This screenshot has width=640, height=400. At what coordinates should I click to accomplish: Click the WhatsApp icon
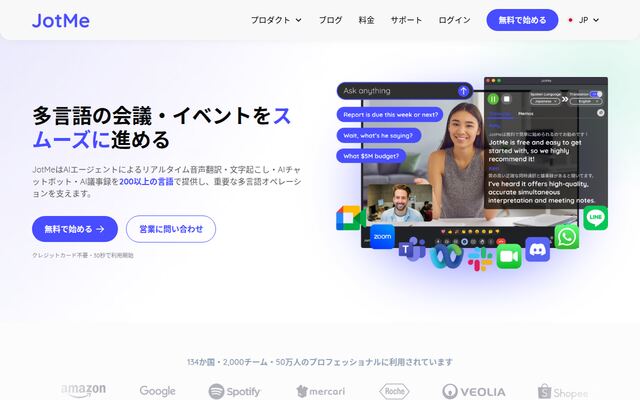pos(567,237)
